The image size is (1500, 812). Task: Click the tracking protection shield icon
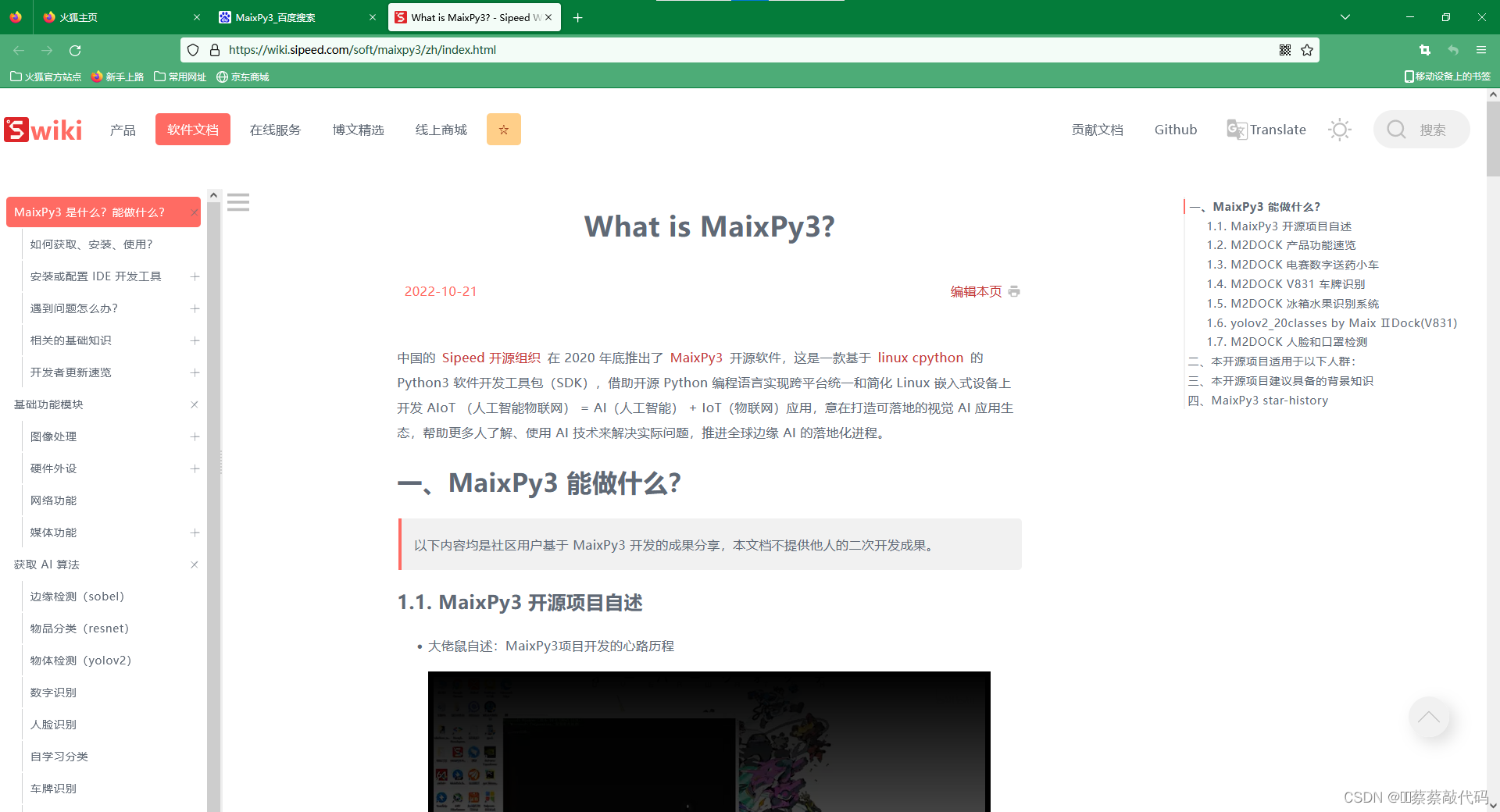tap(193, 50)
